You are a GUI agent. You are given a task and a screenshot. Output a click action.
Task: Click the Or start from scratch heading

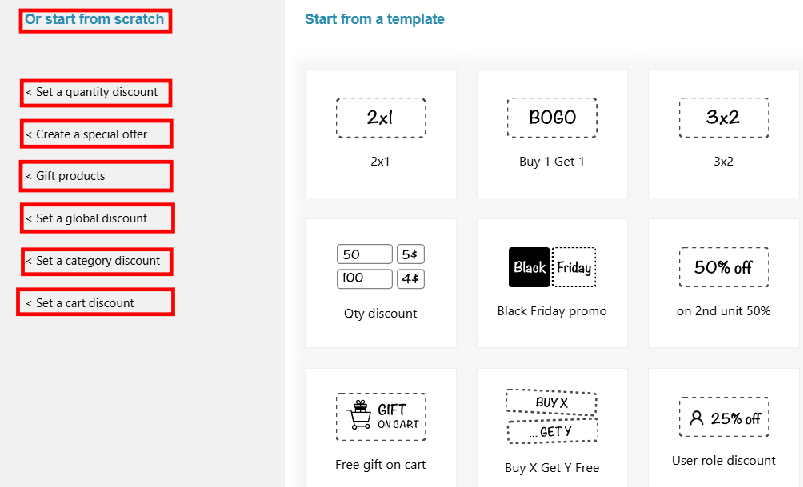[x=95, y=19]
